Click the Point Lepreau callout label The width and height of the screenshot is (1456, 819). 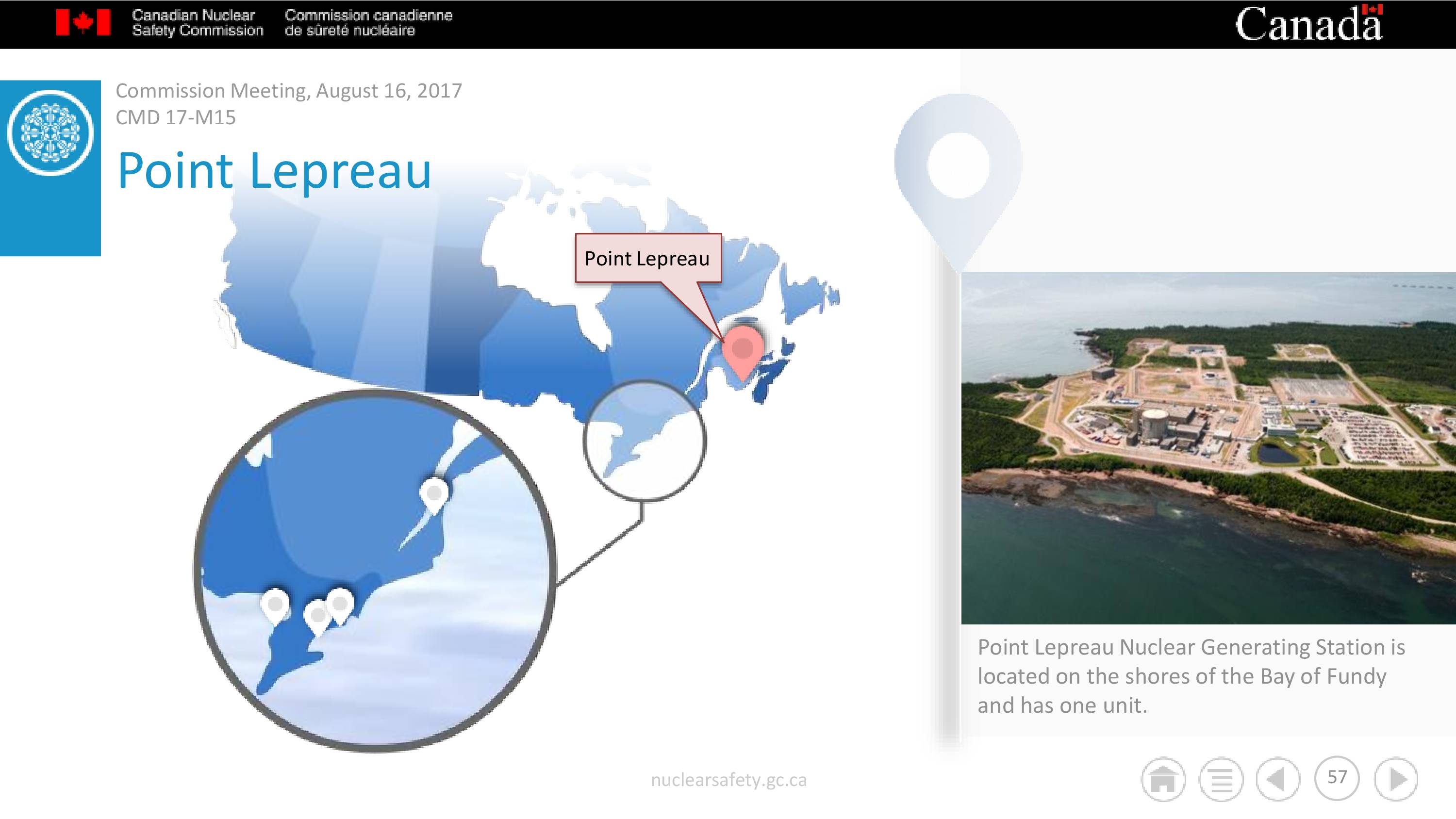click(648, 258)
